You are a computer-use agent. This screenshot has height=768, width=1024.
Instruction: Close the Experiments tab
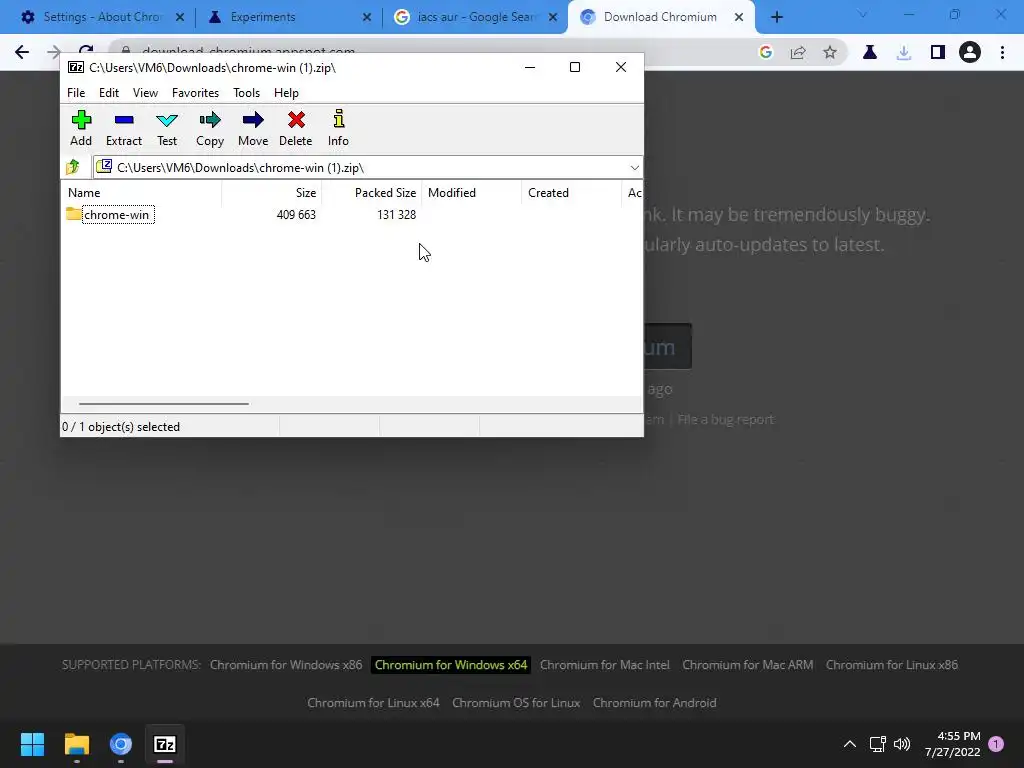366,17
